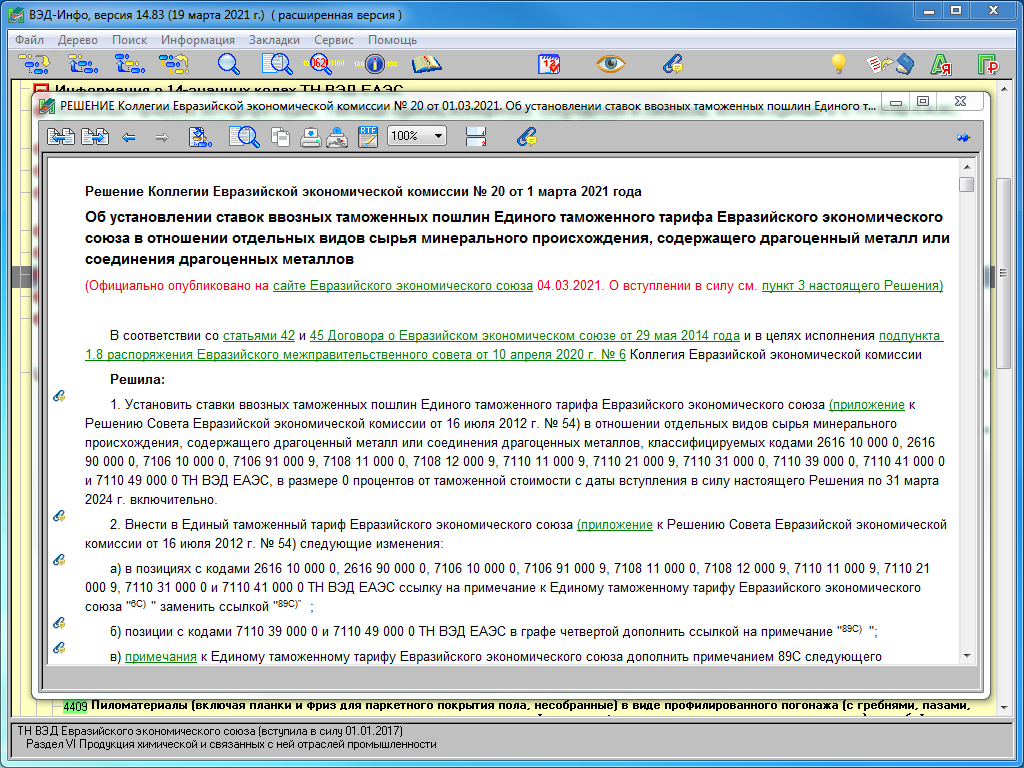Screen dimensions: 1024x768
Task: Open the Закладки menu
Action: (274, 40)
